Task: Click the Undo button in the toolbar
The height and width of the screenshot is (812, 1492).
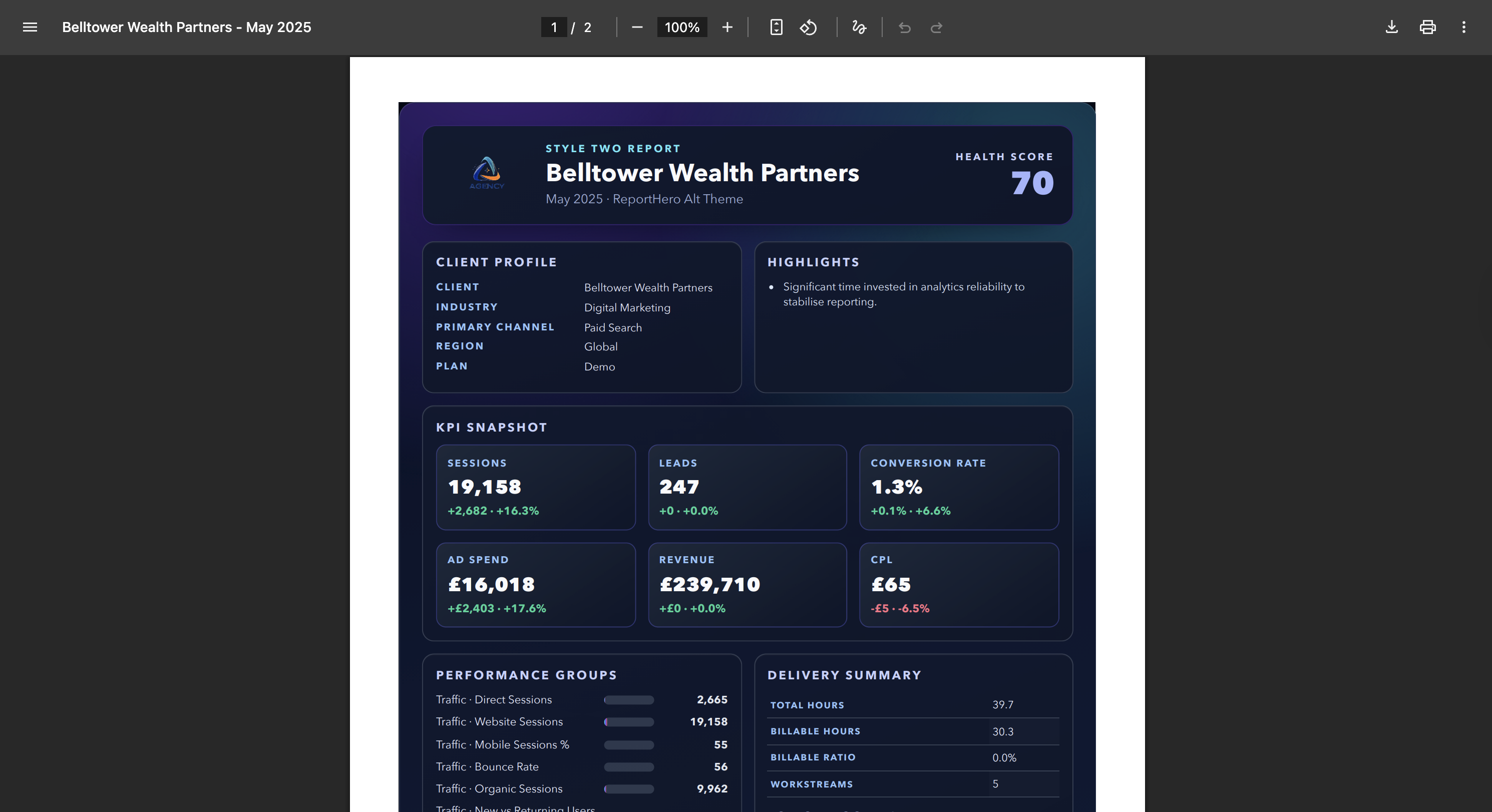Action: 904,27
